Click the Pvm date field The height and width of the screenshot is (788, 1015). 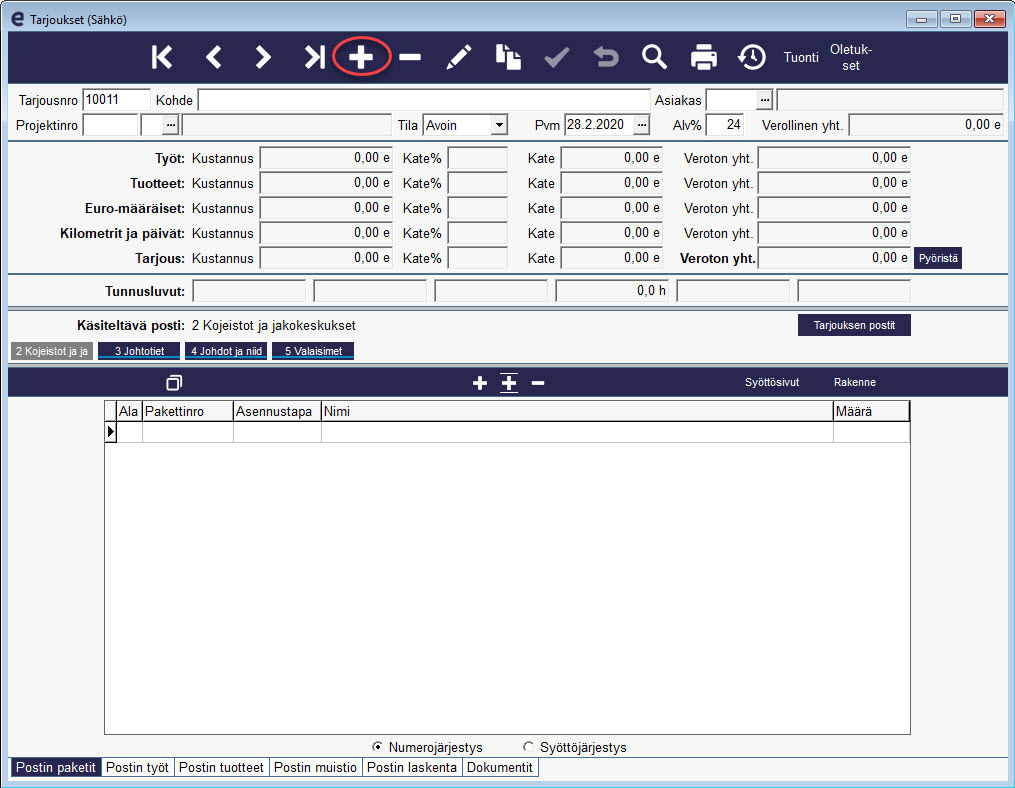(599, 125)
